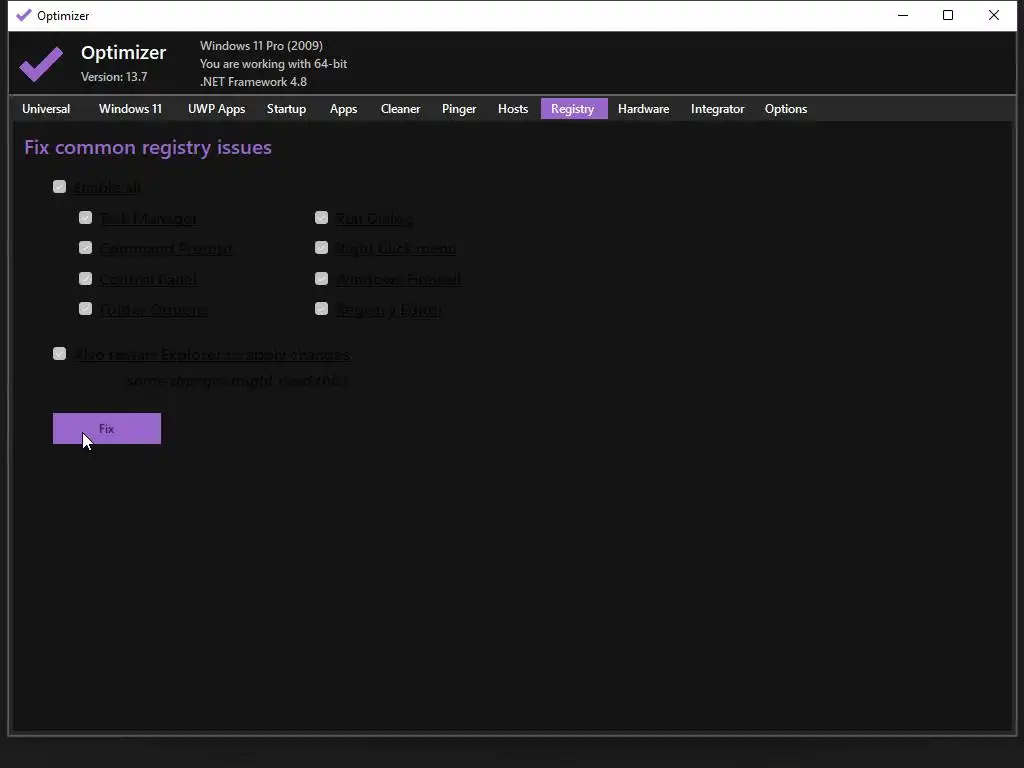Click the small title bar Optimizer icon
Screen dimensions: 1024x768
pos(24,15)
